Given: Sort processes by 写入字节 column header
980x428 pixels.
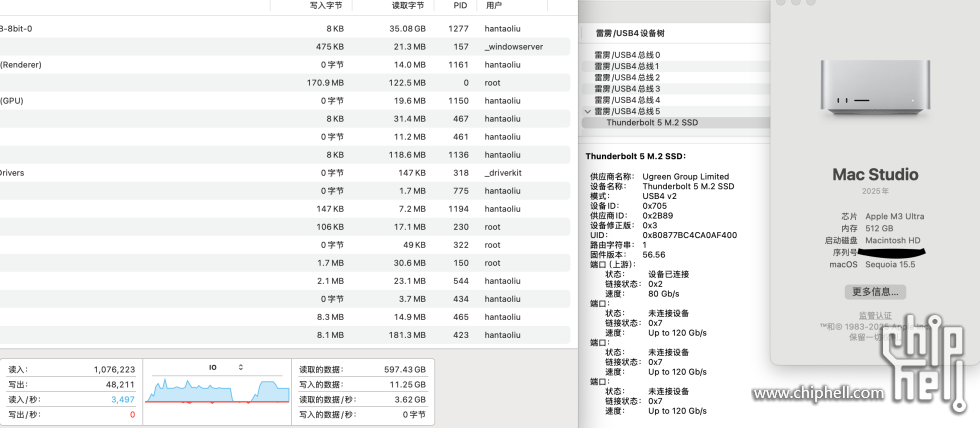Looking at the screenshot, I should 326,6.
